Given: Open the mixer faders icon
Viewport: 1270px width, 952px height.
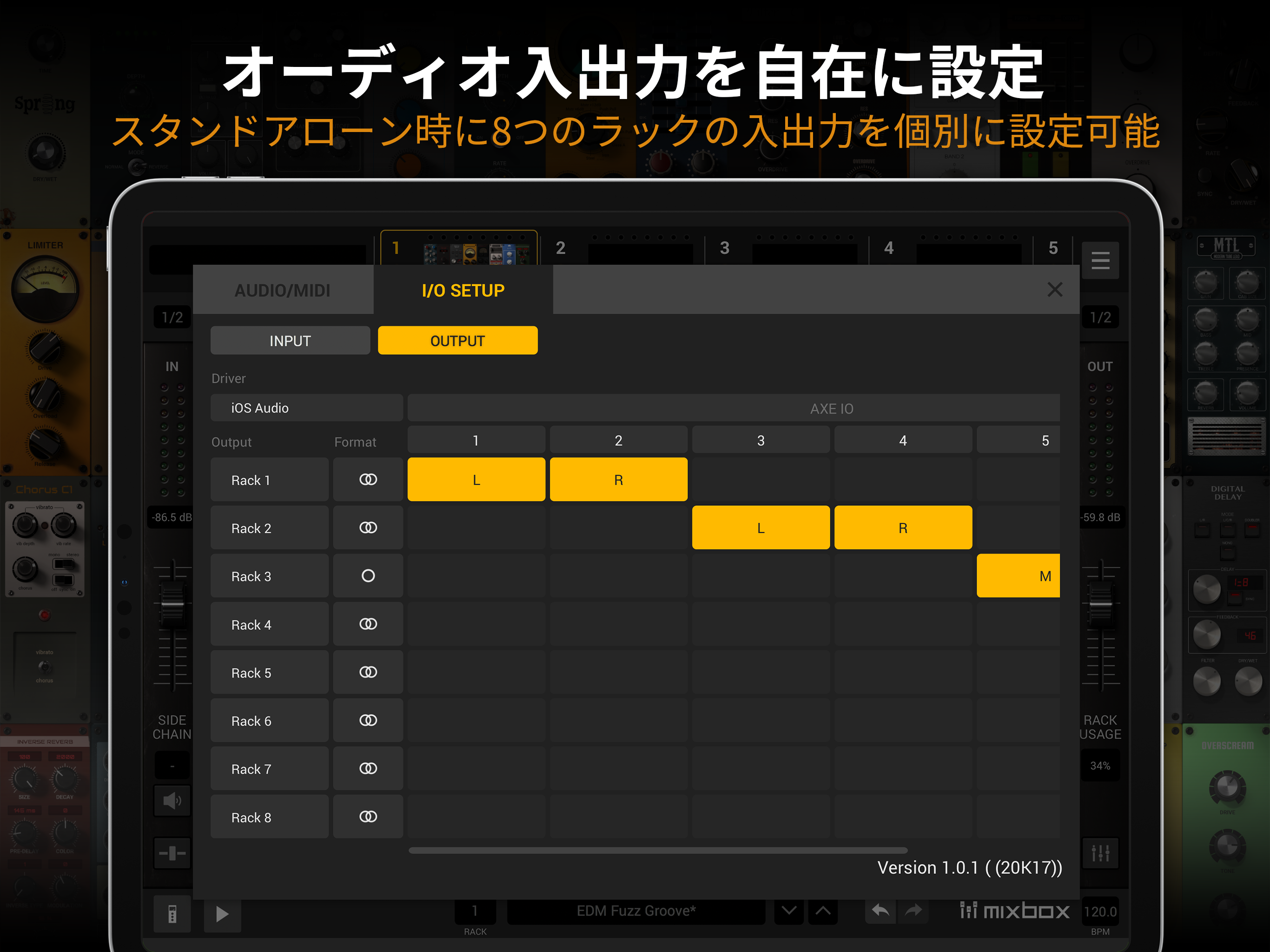Looking at the screenshot, I should 1100,853.
